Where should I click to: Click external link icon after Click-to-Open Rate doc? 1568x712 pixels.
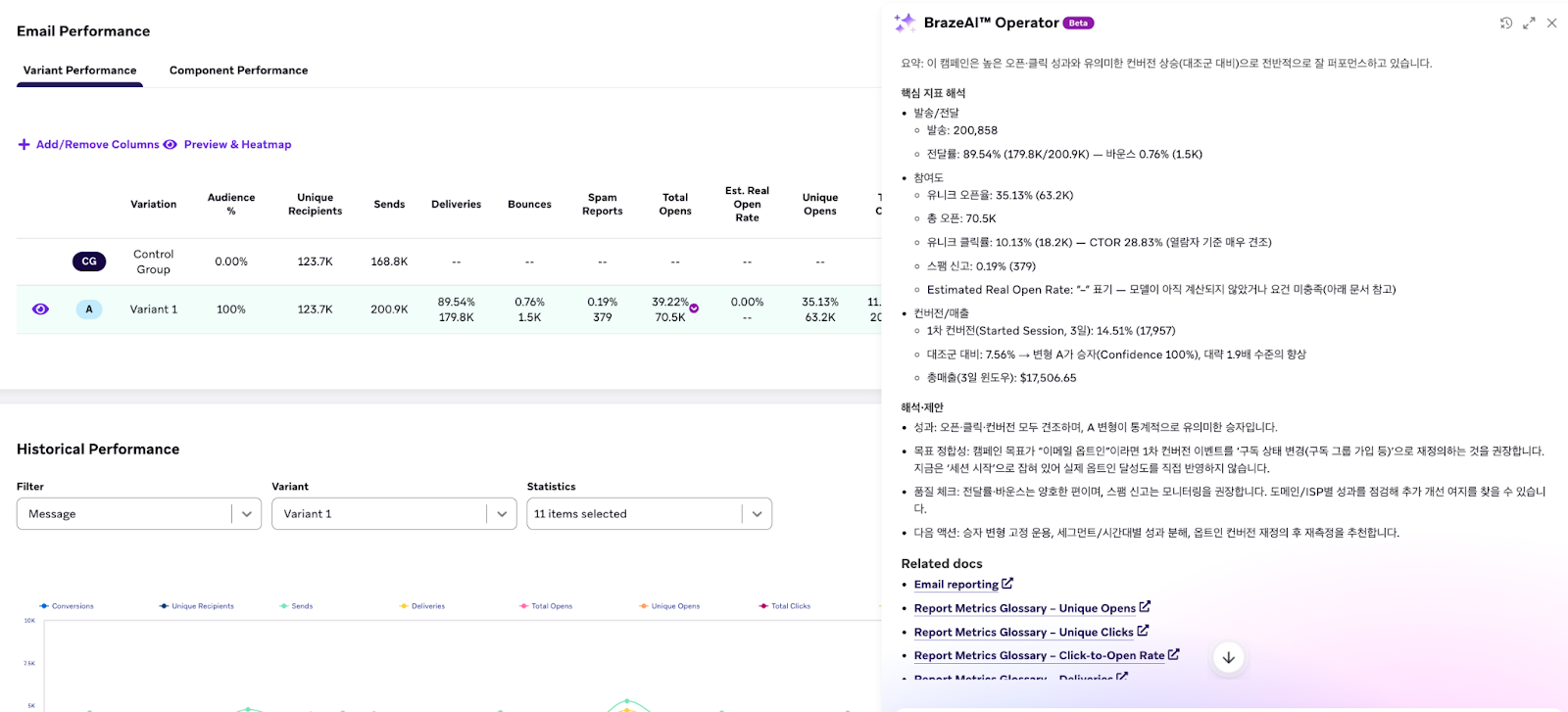(1174, 653)
